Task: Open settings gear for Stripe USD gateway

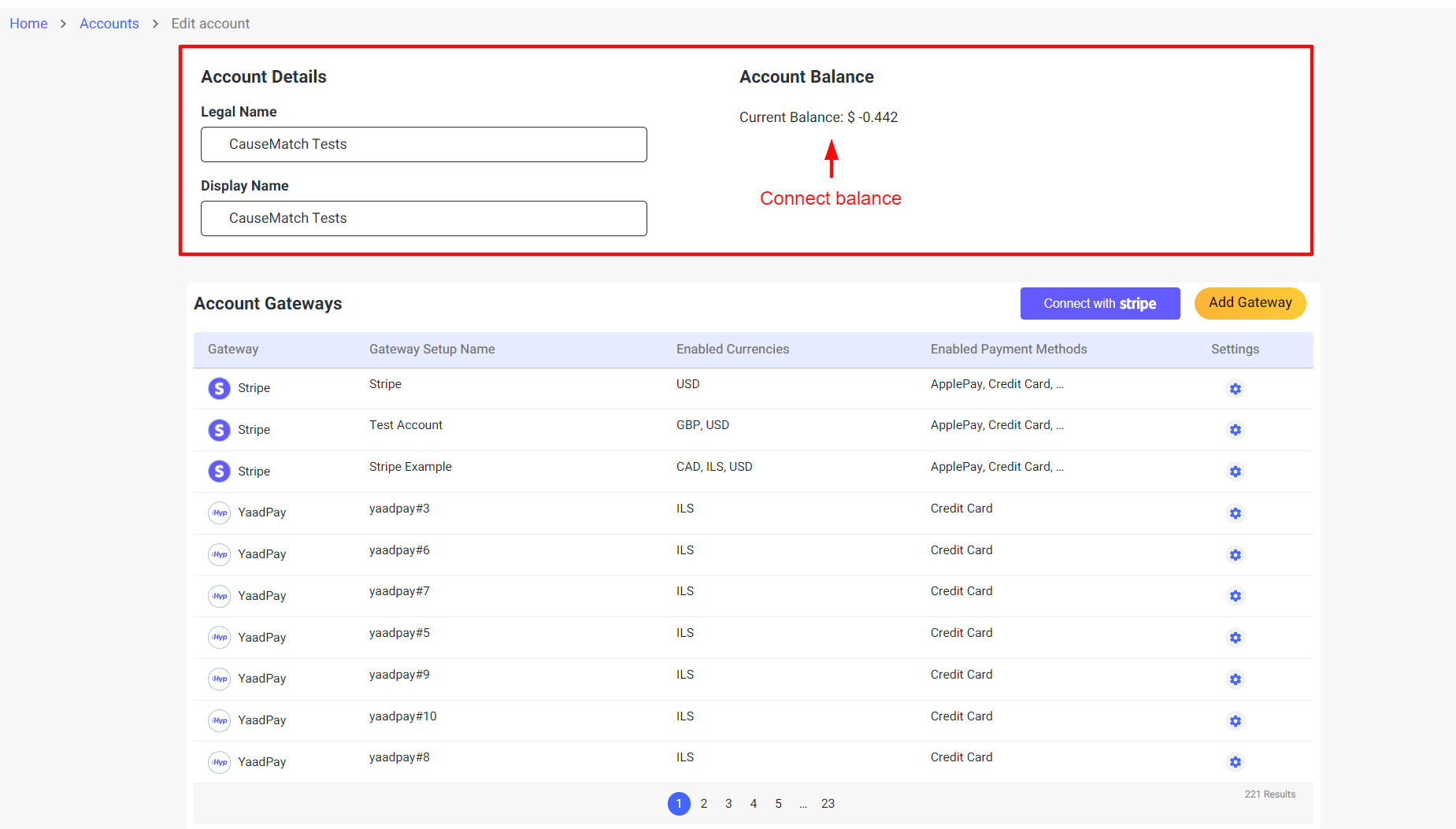Action: [1235, 389]
